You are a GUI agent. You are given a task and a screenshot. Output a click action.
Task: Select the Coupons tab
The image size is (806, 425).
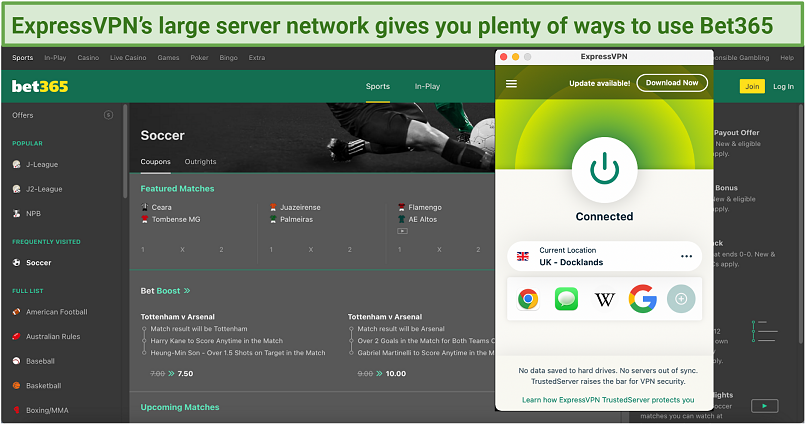(x=155, y=161)
